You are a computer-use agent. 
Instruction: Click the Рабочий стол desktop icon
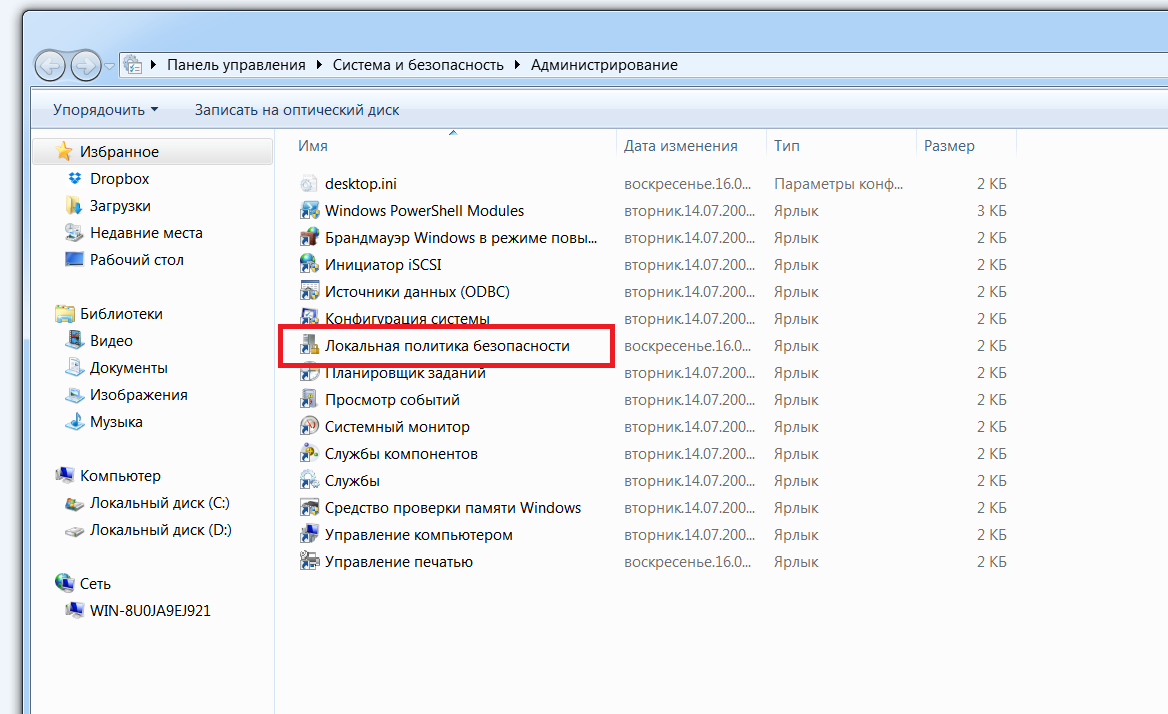(74, 260)
